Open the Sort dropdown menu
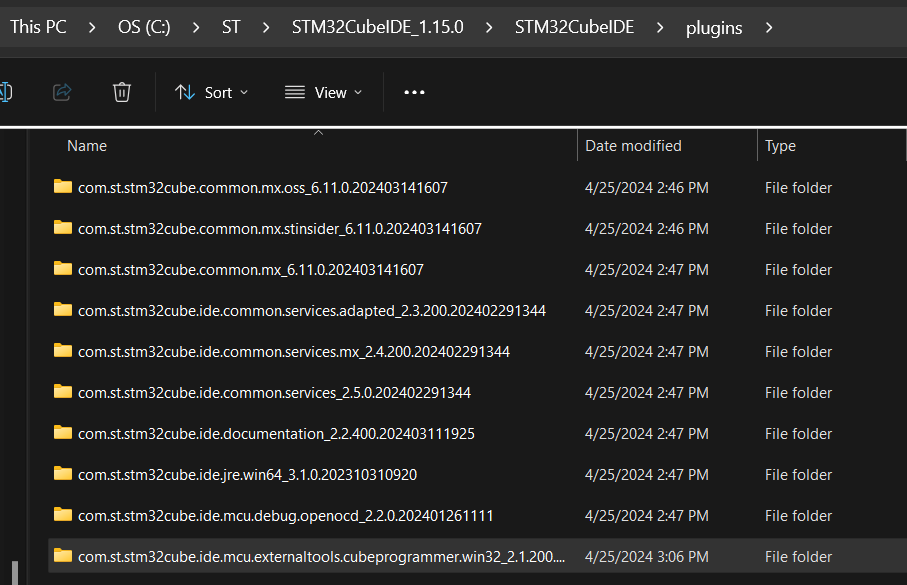Screen dimensions: 907x585 point(212,93)
